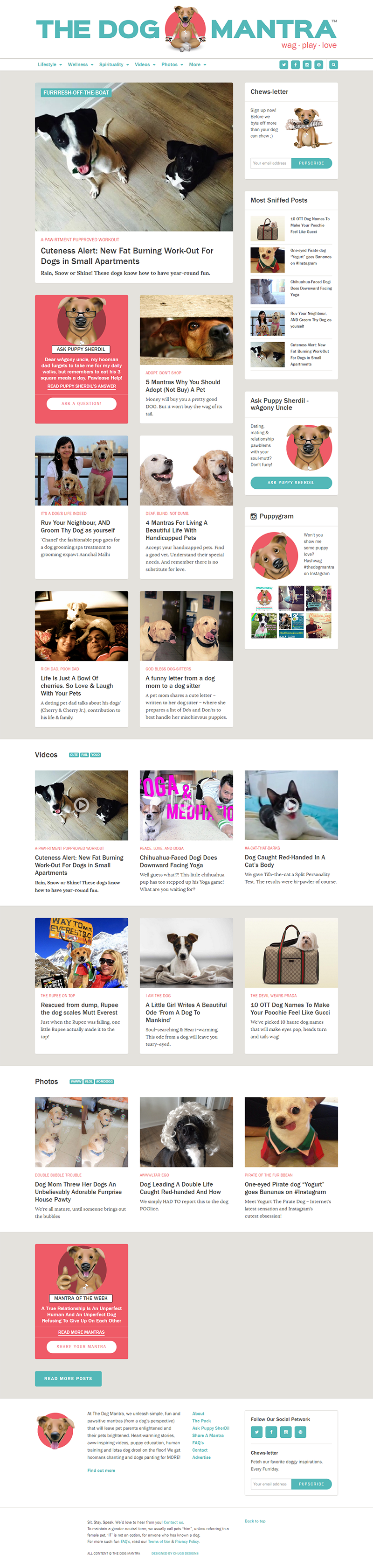The image size is (373, 1568).
Task: Select the #AWW tag beside Photos heading
Action: (76, 1082)
